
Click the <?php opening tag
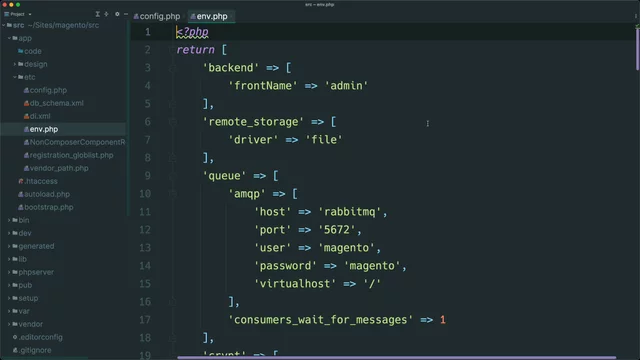coord(192,32)
